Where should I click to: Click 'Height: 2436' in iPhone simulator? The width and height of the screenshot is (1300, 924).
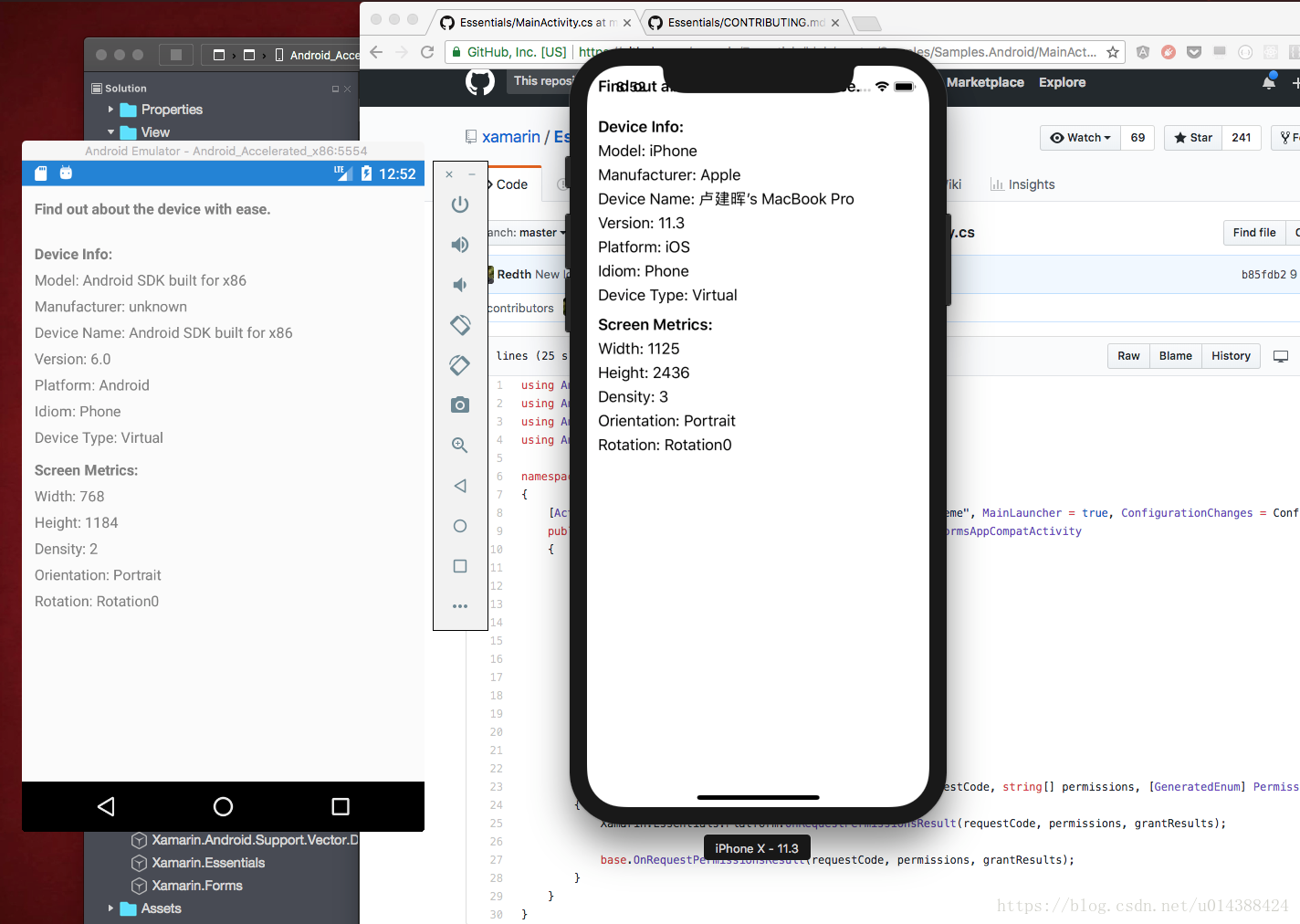[x=644, y=373]
